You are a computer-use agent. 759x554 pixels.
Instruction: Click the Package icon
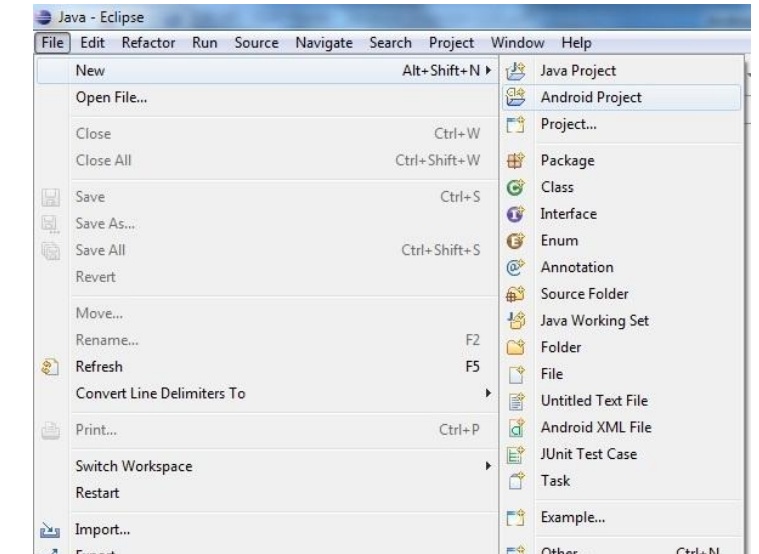[x=515, y=160]
